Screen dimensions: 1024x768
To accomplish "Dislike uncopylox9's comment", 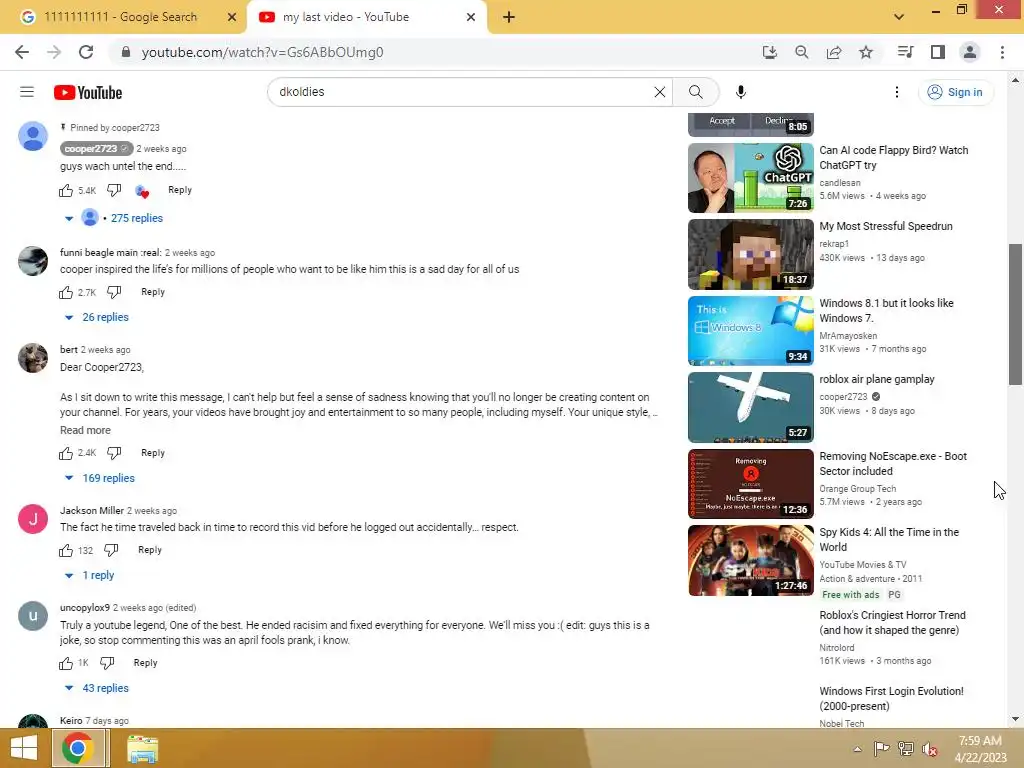I will [107, 663].
